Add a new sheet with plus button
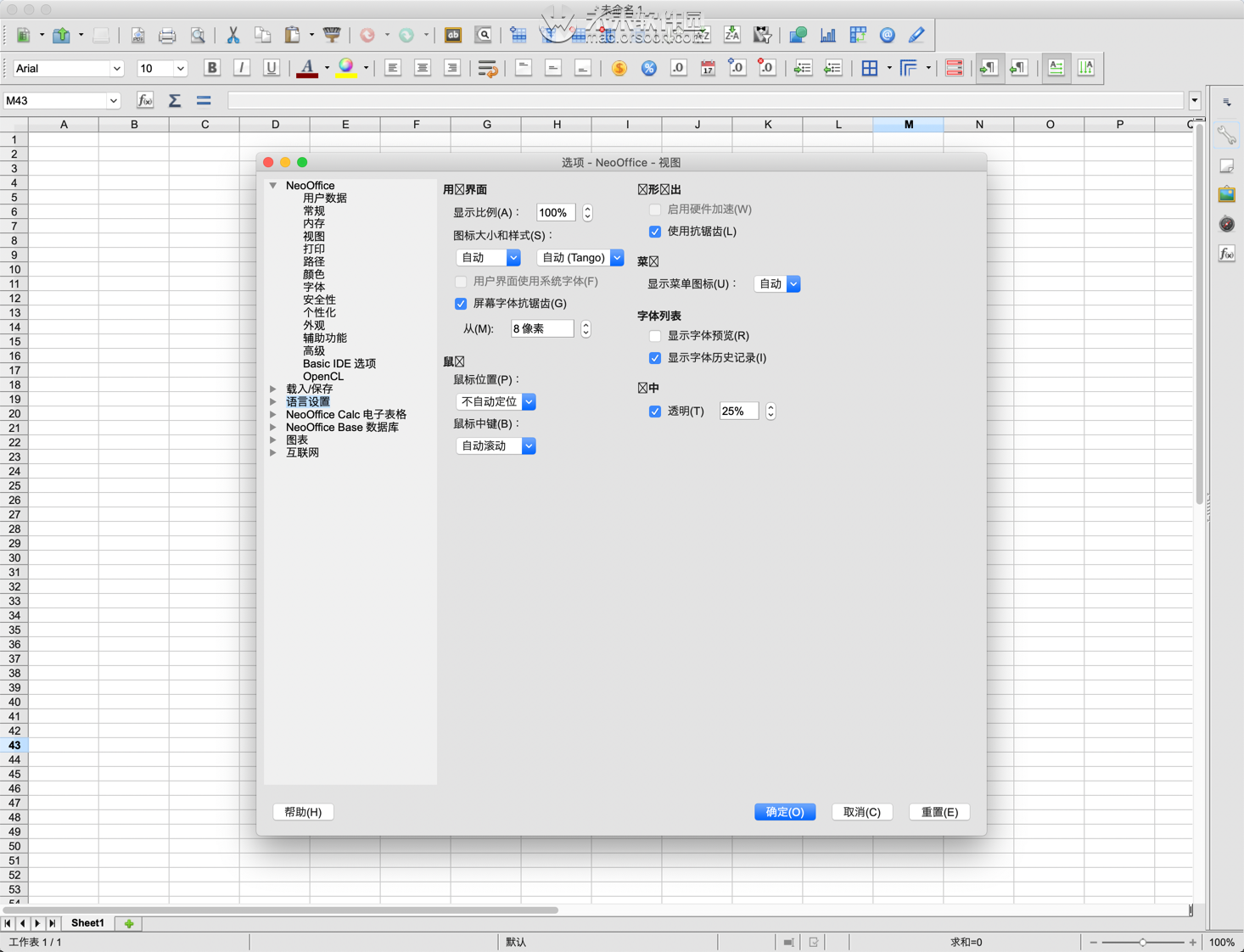Screen dimensions: 1244x952 pos(129,923)
